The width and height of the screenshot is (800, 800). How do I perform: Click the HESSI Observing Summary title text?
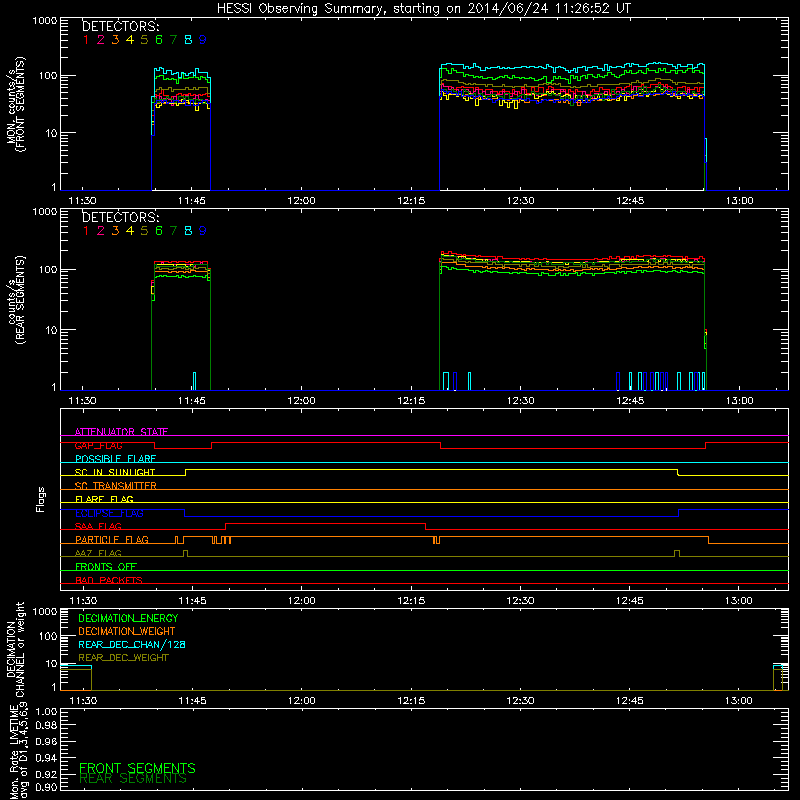pyautogui.click(x=424, y=9)
